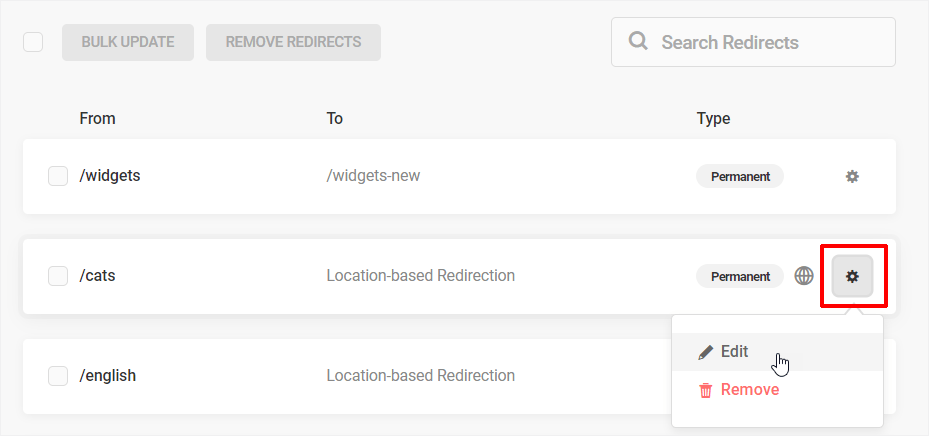Click Permanent badge in /widgets row
This screenshot has width=929, height=436.
740,177
